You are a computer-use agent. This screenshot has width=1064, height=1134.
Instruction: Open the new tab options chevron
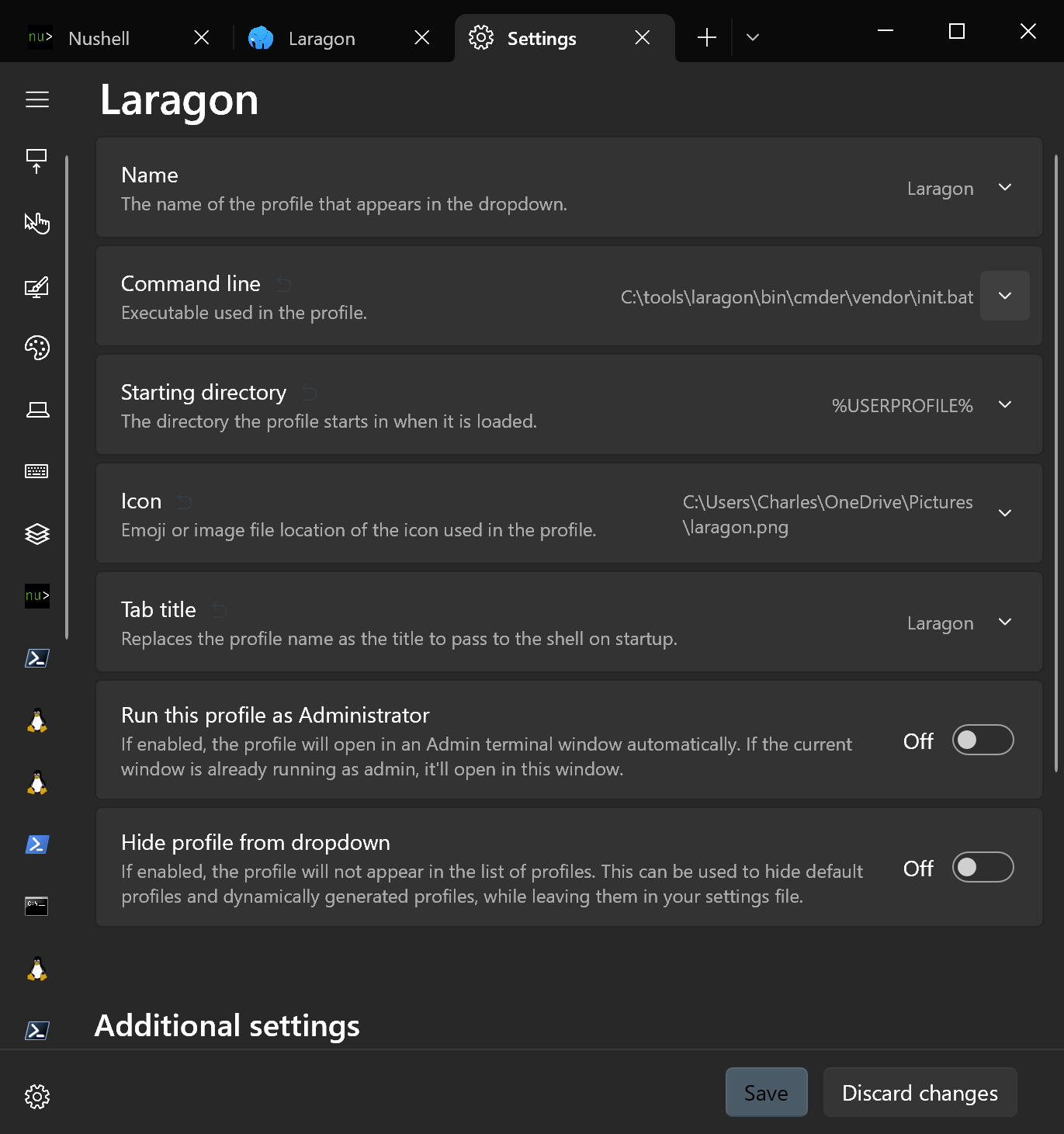(x=751, y=36)
